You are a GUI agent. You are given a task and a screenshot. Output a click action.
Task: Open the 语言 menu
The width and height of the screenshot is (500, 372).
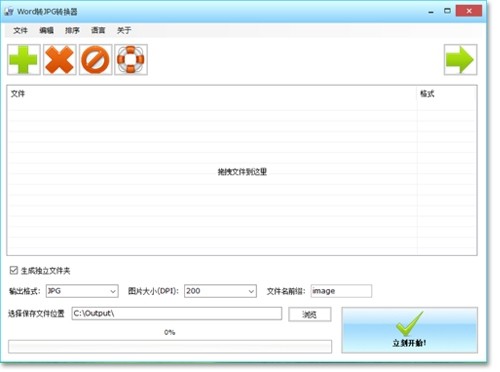(98, 30)
